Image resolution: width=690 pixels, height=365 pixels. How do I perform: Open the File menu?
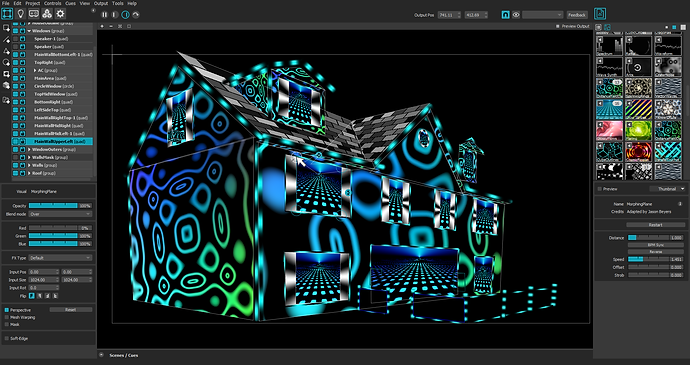coord(5,3)
